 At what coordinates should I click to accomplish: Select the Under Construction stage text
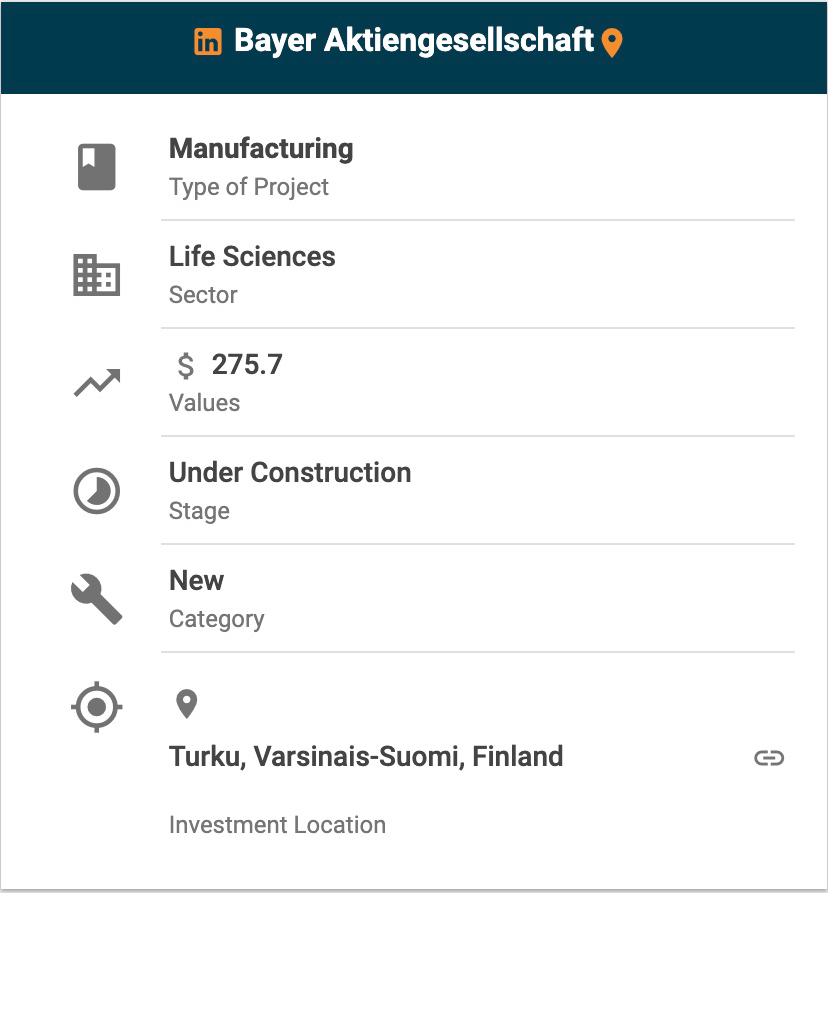pos(290,473)
